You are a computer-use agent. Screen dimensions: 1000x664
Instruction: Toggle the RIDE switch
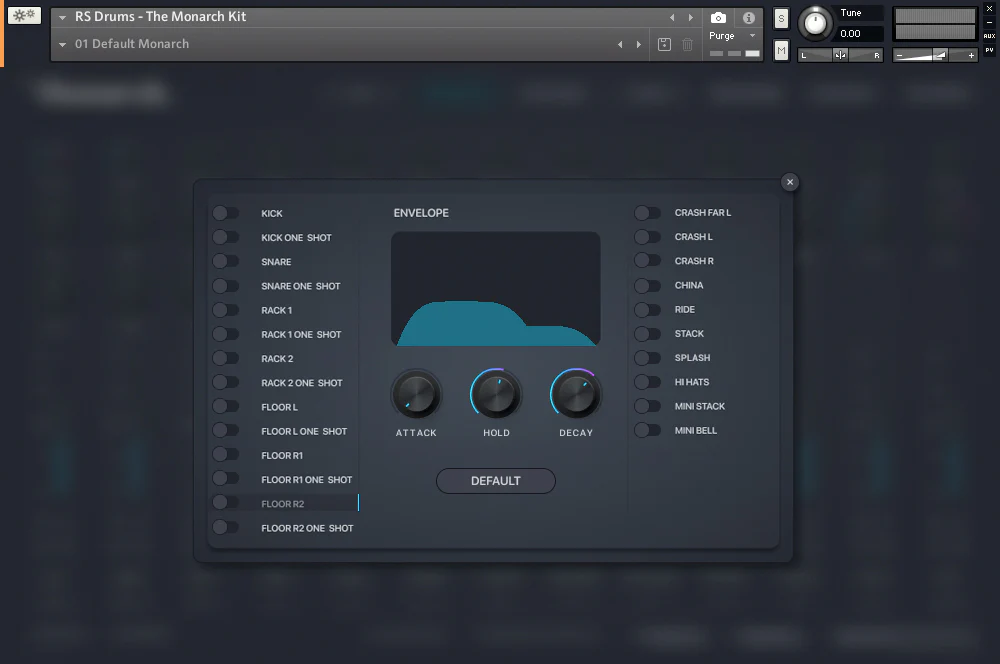(647, 310)
